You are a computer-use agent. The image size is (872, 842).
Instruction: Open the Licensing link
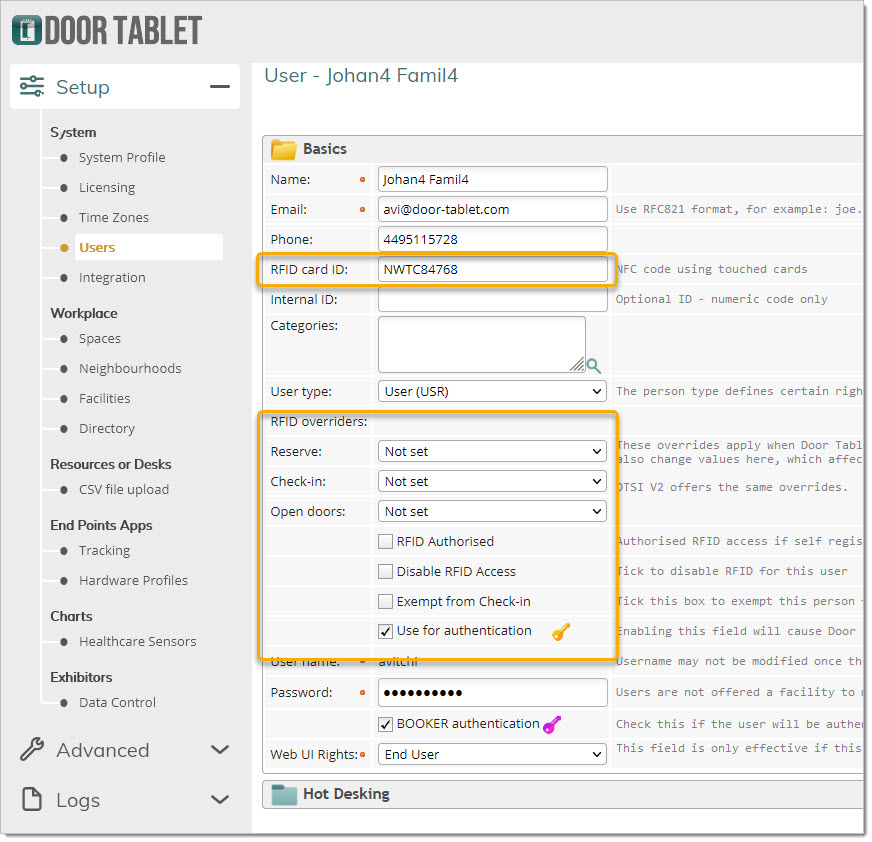click(107, 187)
